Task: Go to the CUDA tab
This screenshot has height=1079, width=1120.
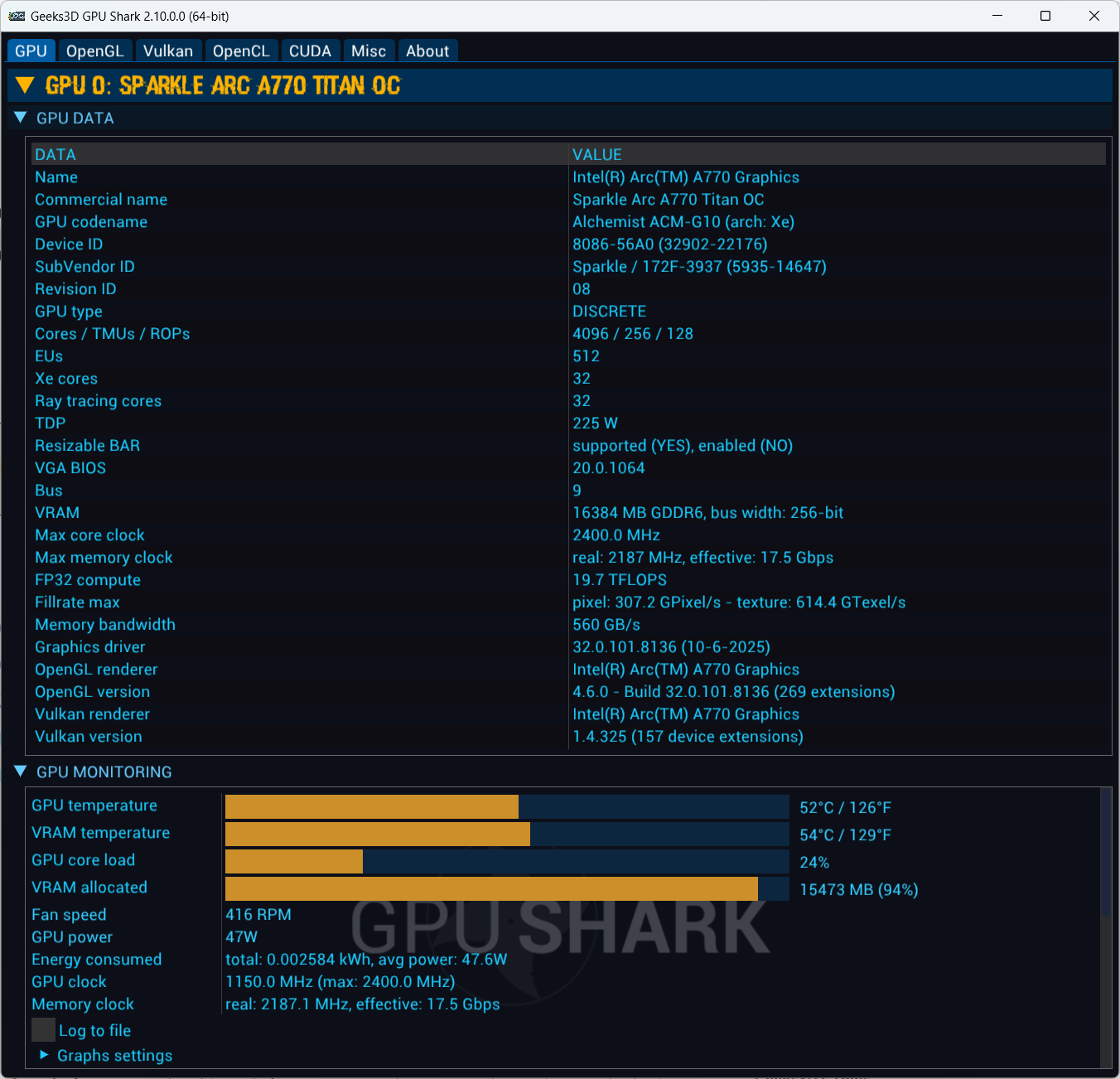Action: tap(310, 51)
